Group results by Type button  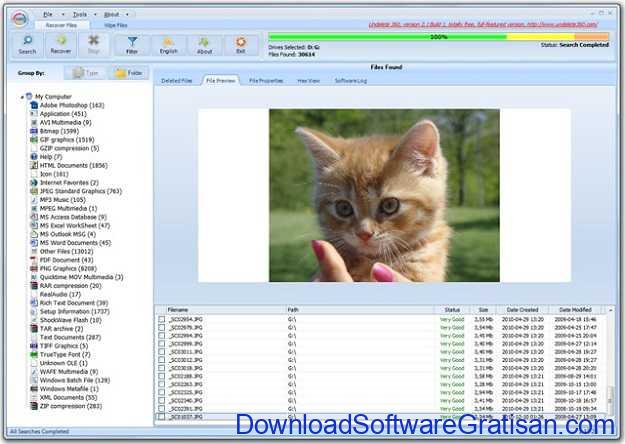[x=85, y=73]
